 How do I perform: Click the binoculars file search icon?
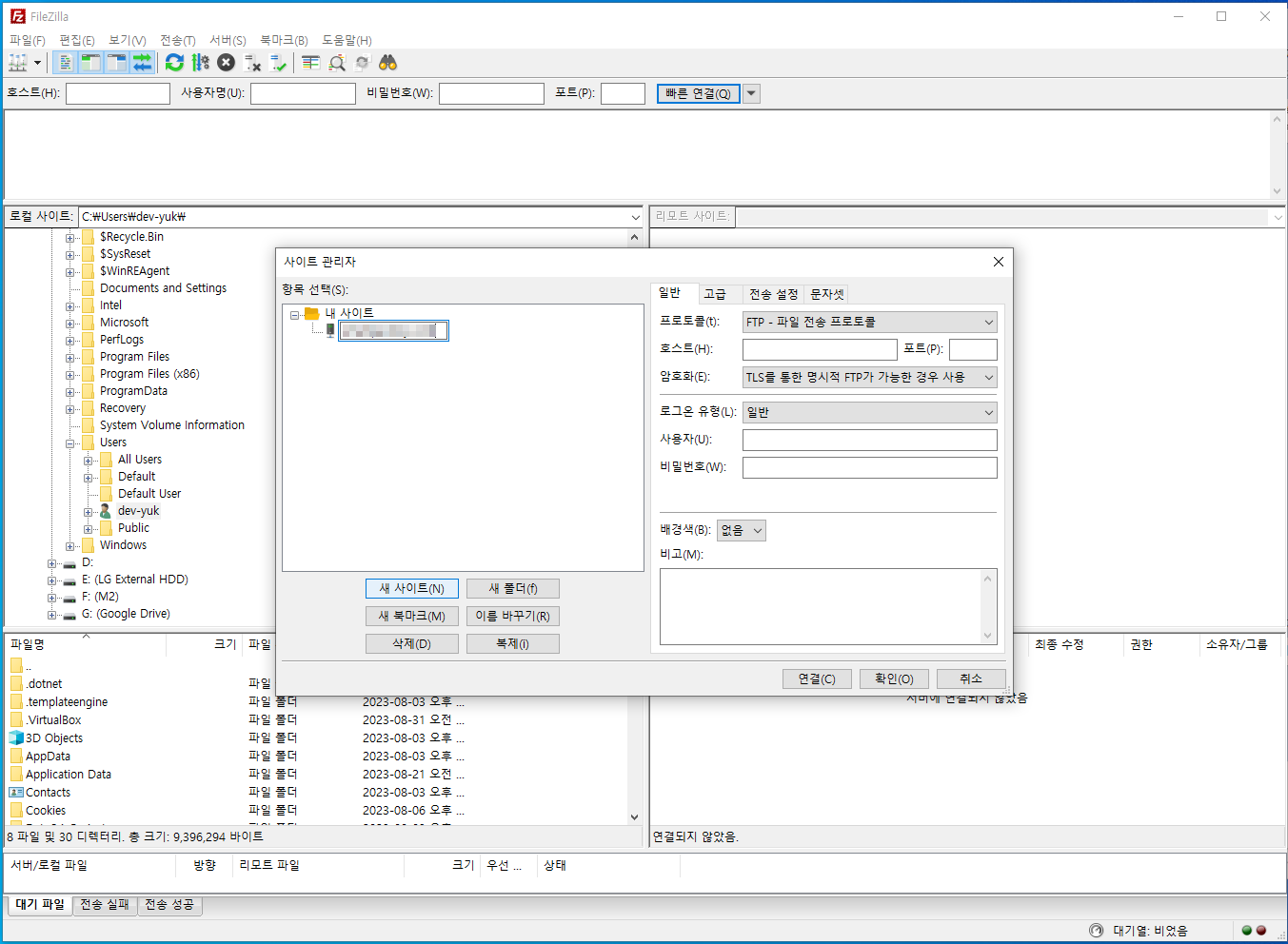click(387, 63)
